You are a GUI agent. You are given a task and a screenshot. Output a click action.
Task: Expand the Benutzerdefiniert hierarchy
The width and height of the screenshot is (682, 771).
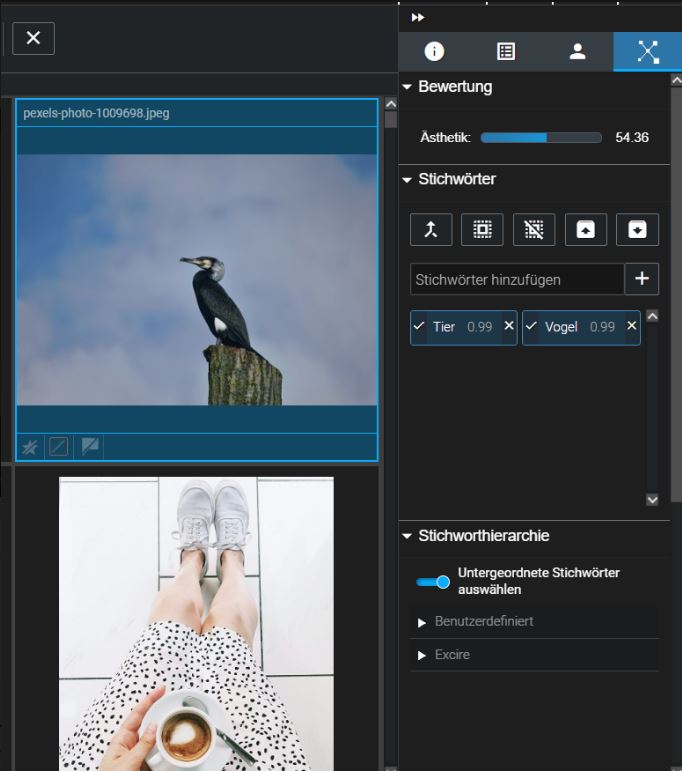(422, 622)
